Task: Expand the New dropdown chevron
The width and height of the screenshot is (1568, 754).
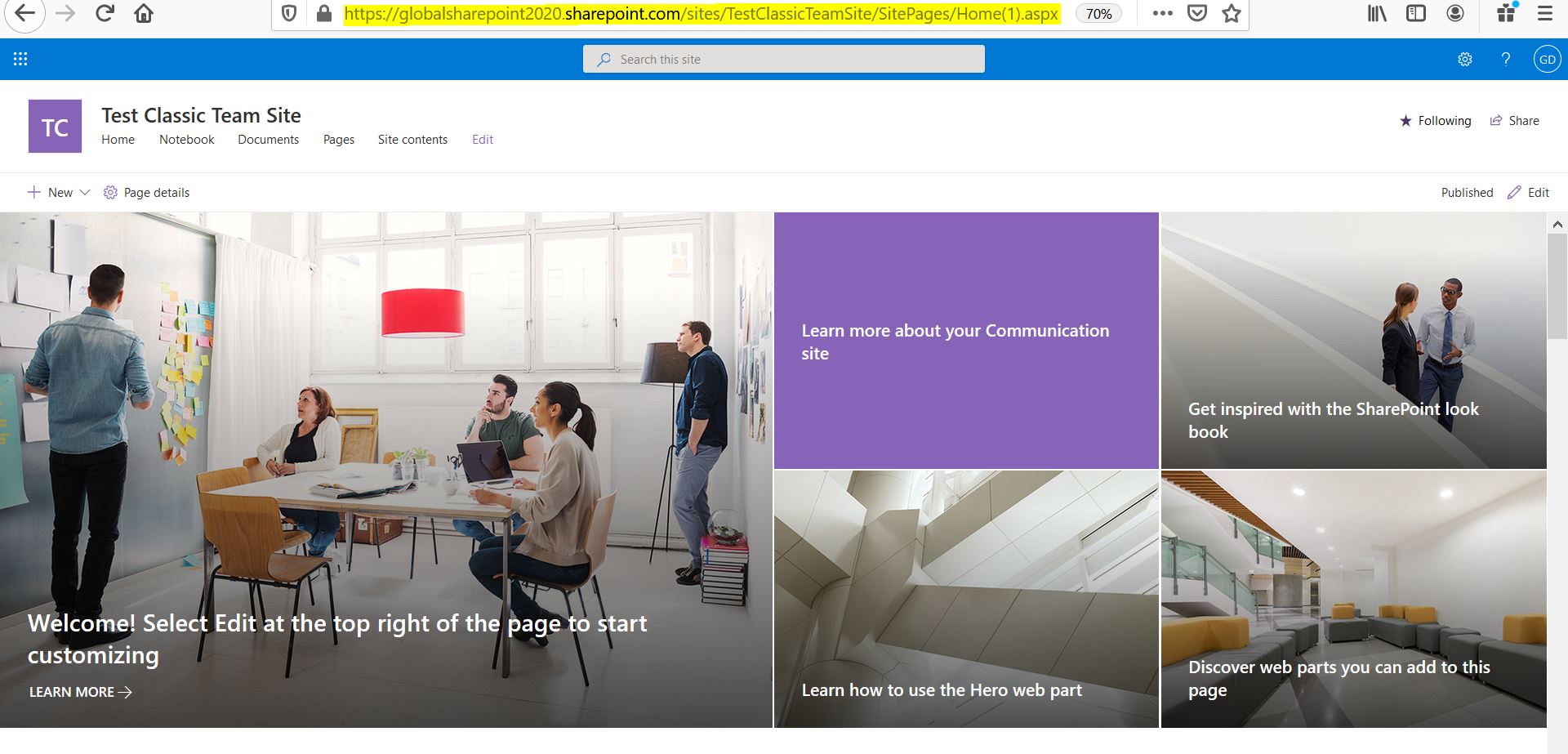Action: (x=84, y=193)
